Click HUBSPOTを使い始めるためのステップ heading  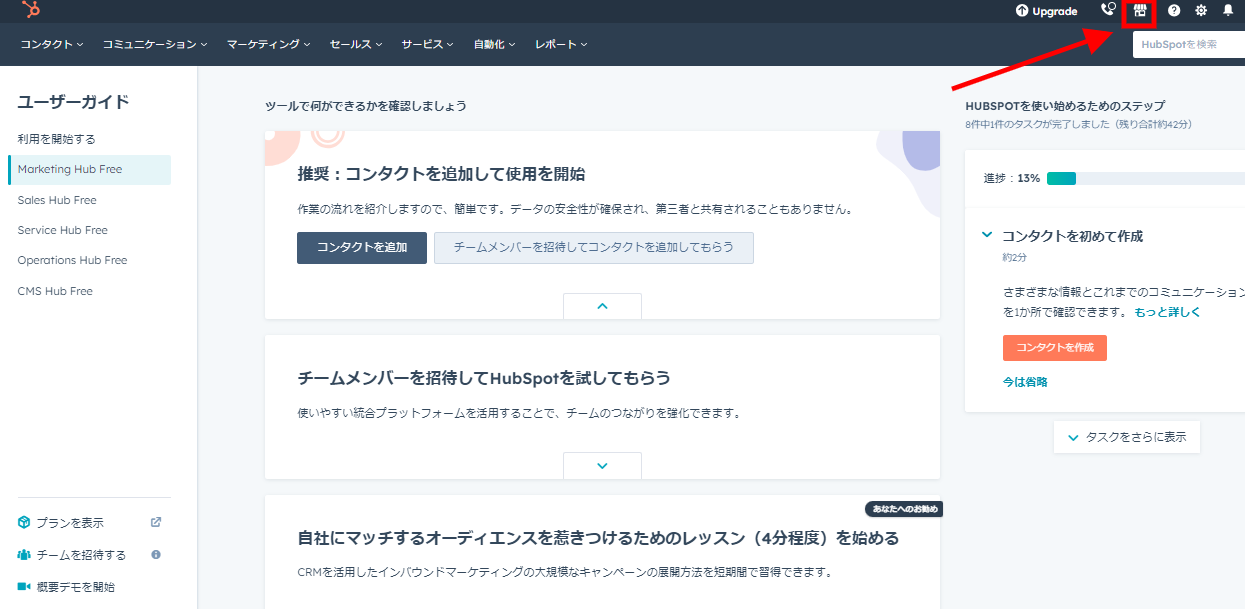[1065, 106]
